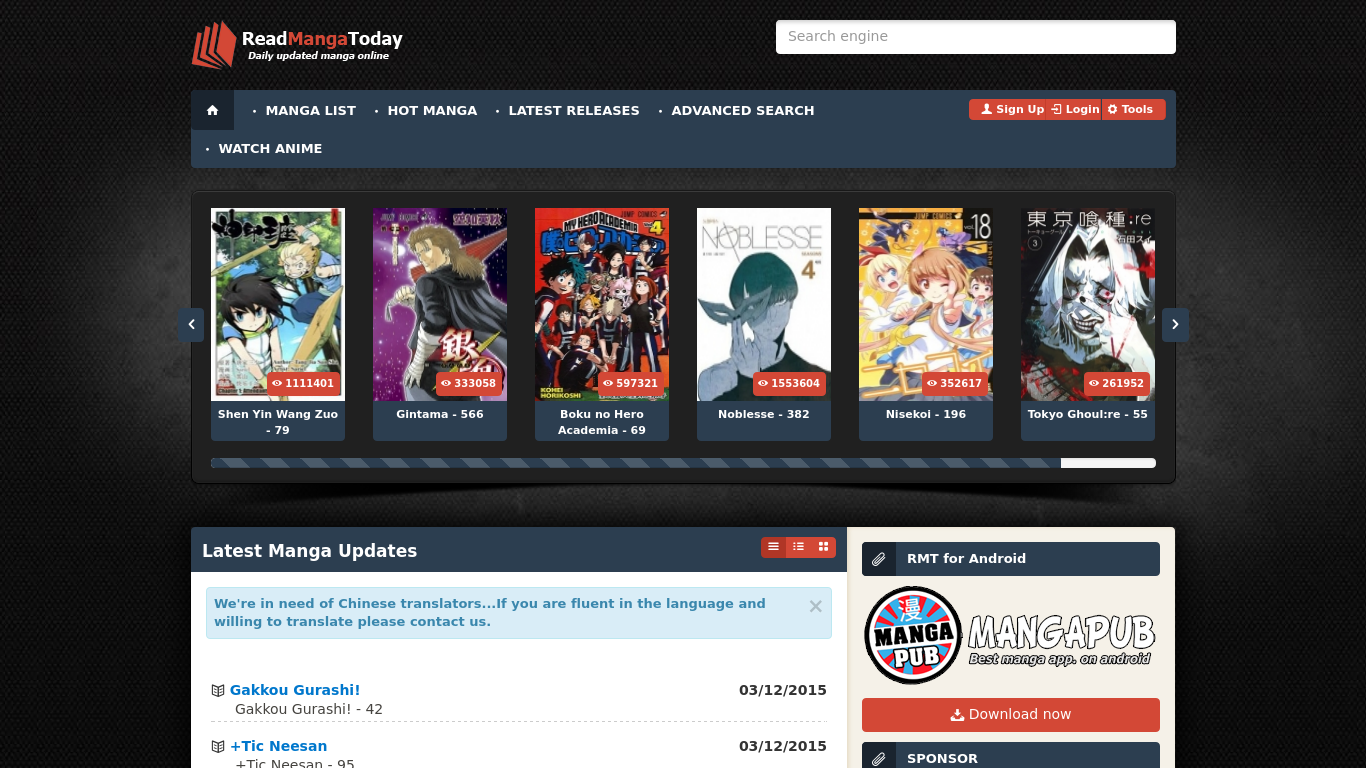Image resolution: width=1366 pixels, height=768 pixels.
Task: Open Boku no Hero Academia cover
Action: click(x=602, y=304)
